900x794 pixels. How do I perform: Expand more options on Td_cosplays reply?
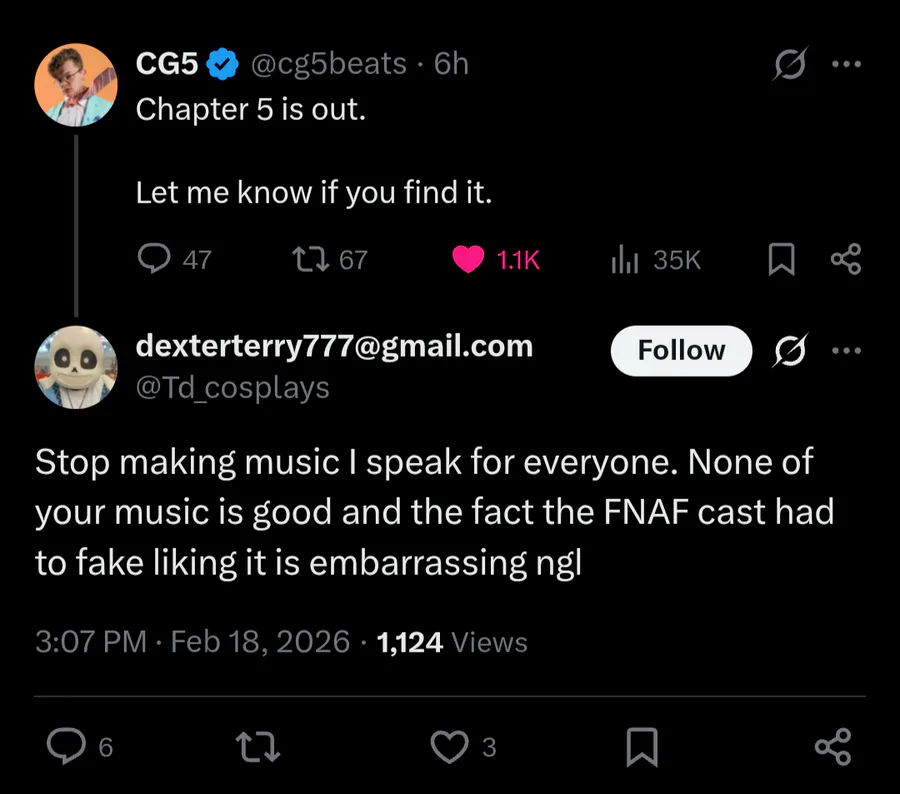[x=846, y=350]
